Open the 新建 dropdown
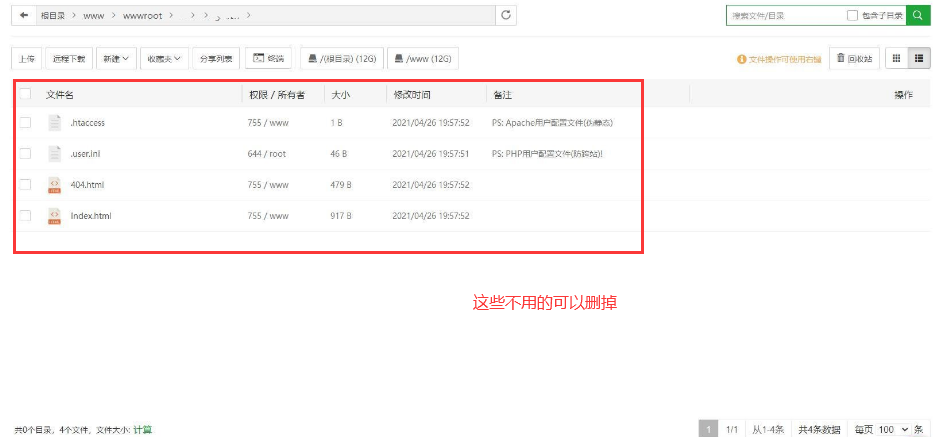935x437 pixels. (x=116, y=58)
